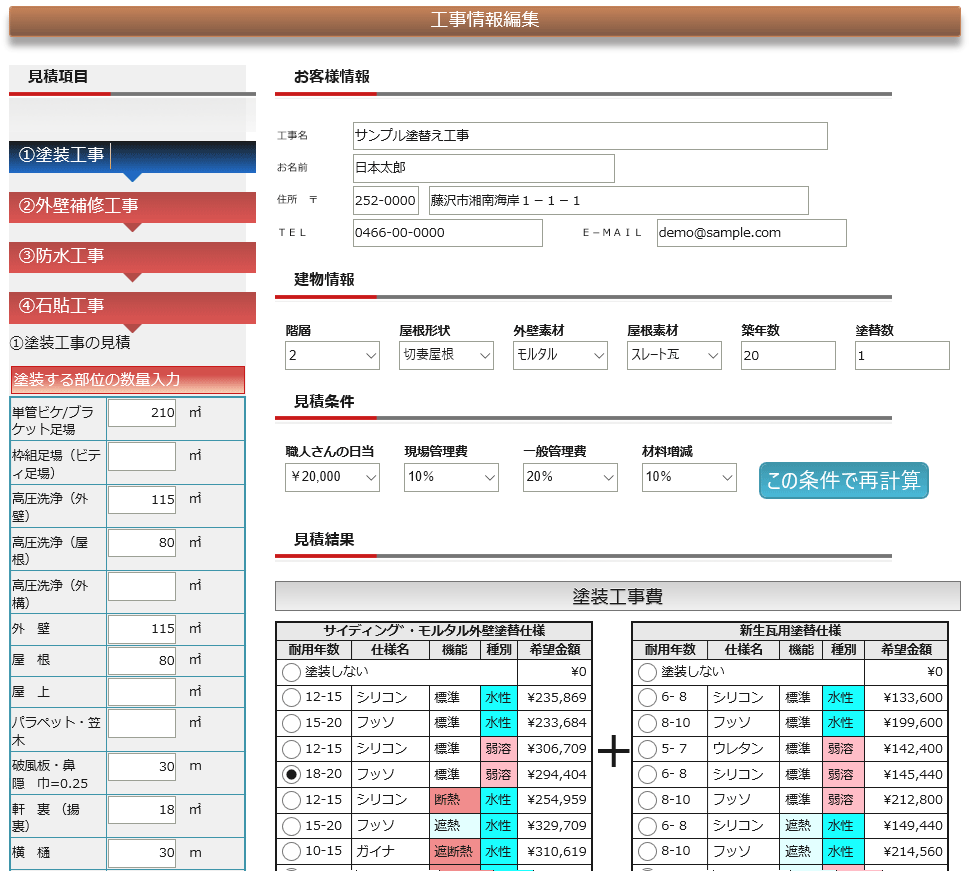Click the 新生瓦用塗替仕様 heading
This screenshot has height=871, width=969.
(790, 631)
